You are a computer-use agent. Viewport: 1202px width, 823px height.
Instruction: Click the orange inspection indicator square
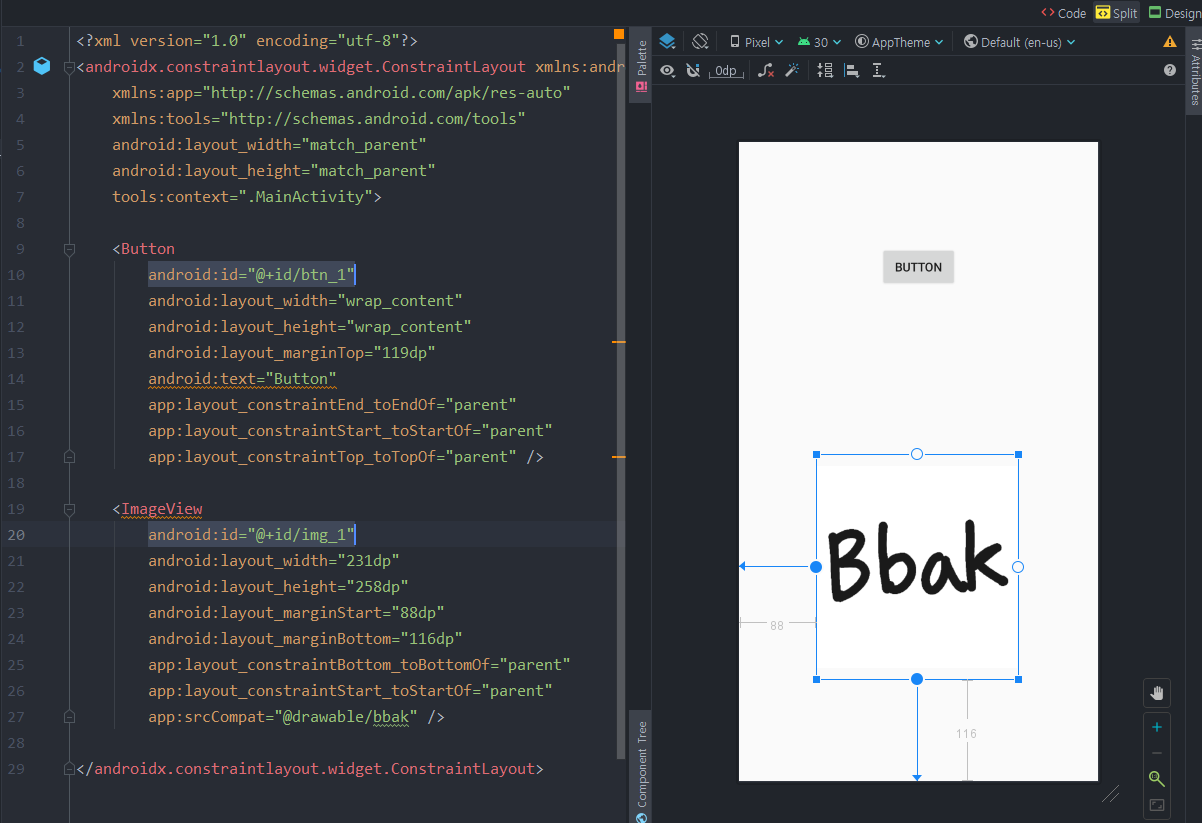(619, 35)
